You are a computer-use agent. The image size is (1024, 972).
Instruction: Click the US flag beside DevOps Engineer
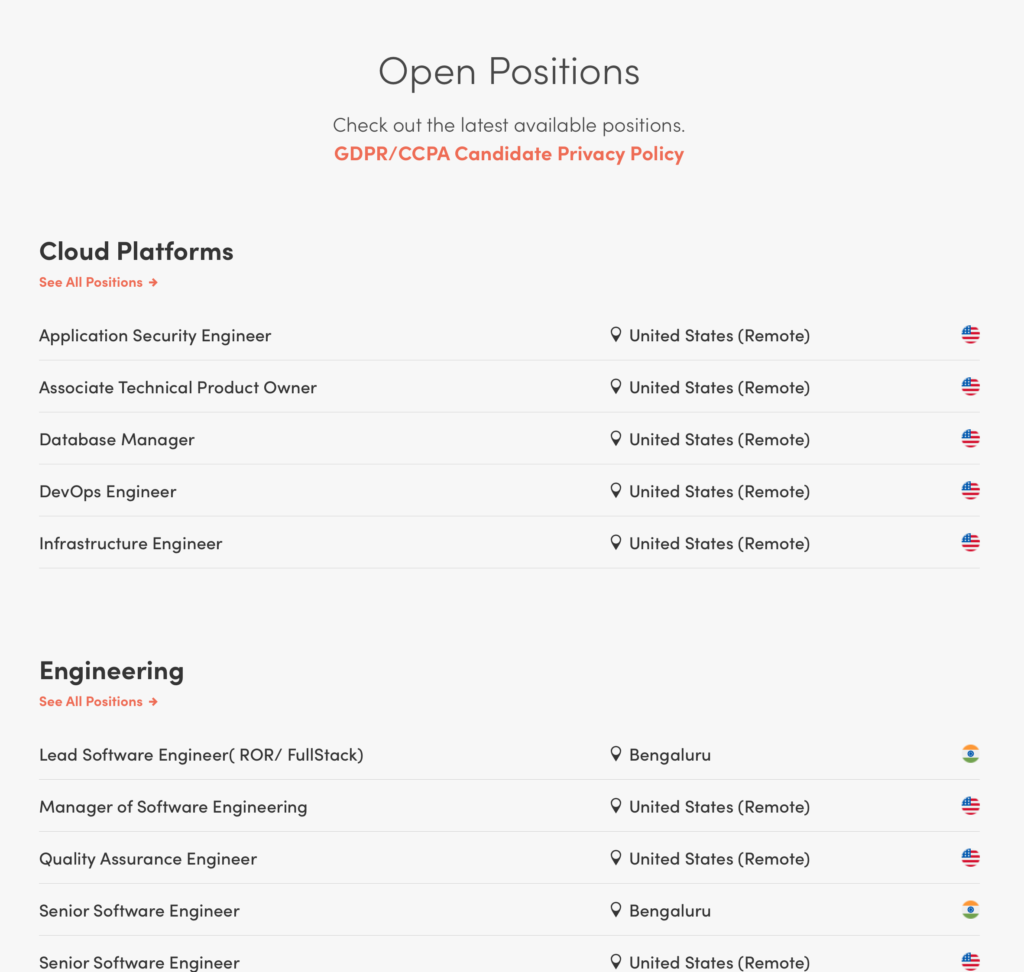pos(970,491)
